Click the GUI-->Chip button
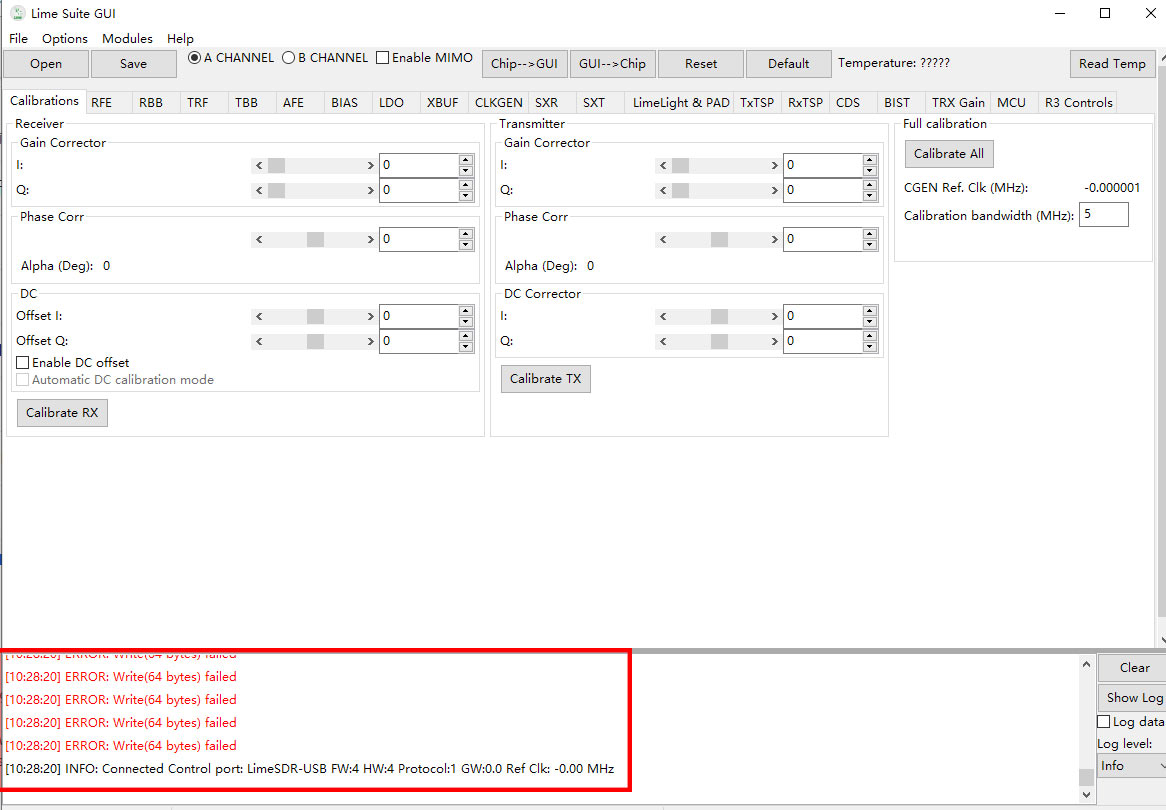 (x=612, y=64)
